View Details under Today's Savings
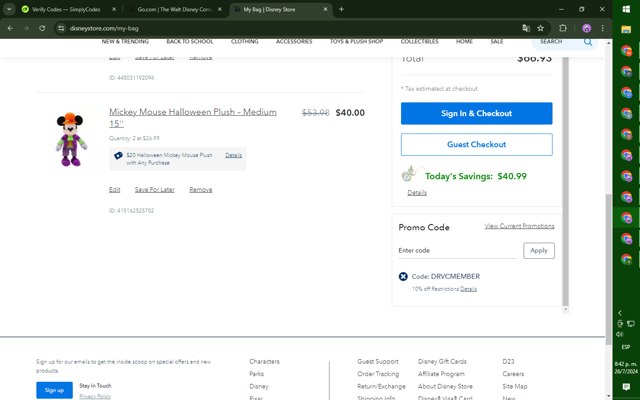640x400 pixels. point(417,193)
